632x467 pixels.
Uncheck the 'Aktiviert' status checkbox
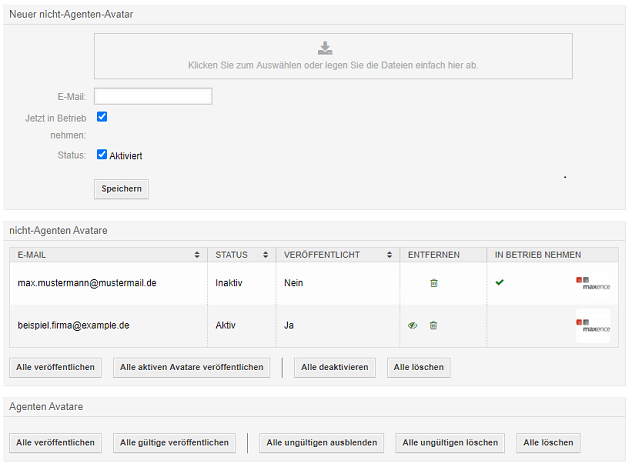click(102, 155)
